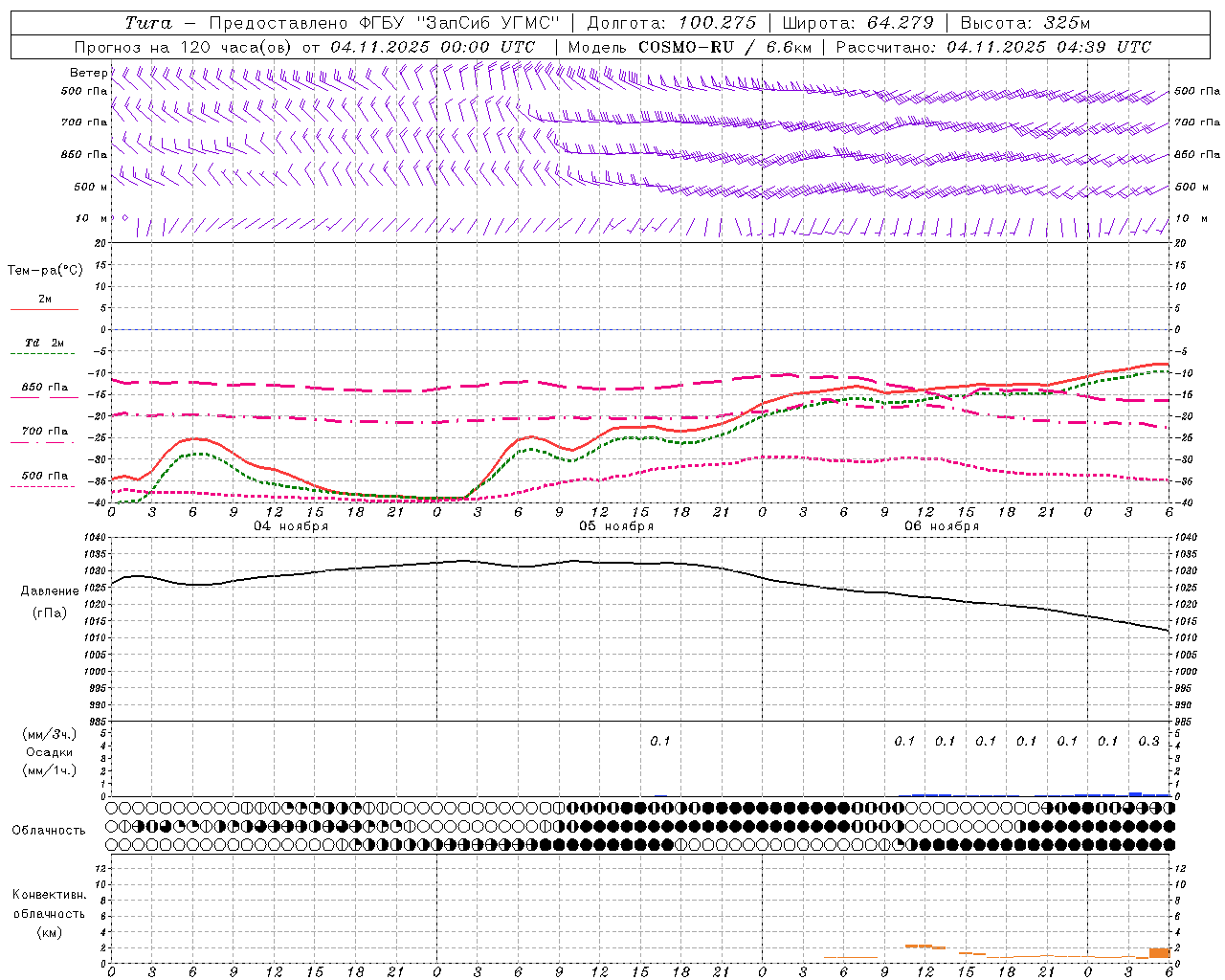Click the "10 м" wind level label on left
This screenshot has height=980, width=1225.
(92, 218)
